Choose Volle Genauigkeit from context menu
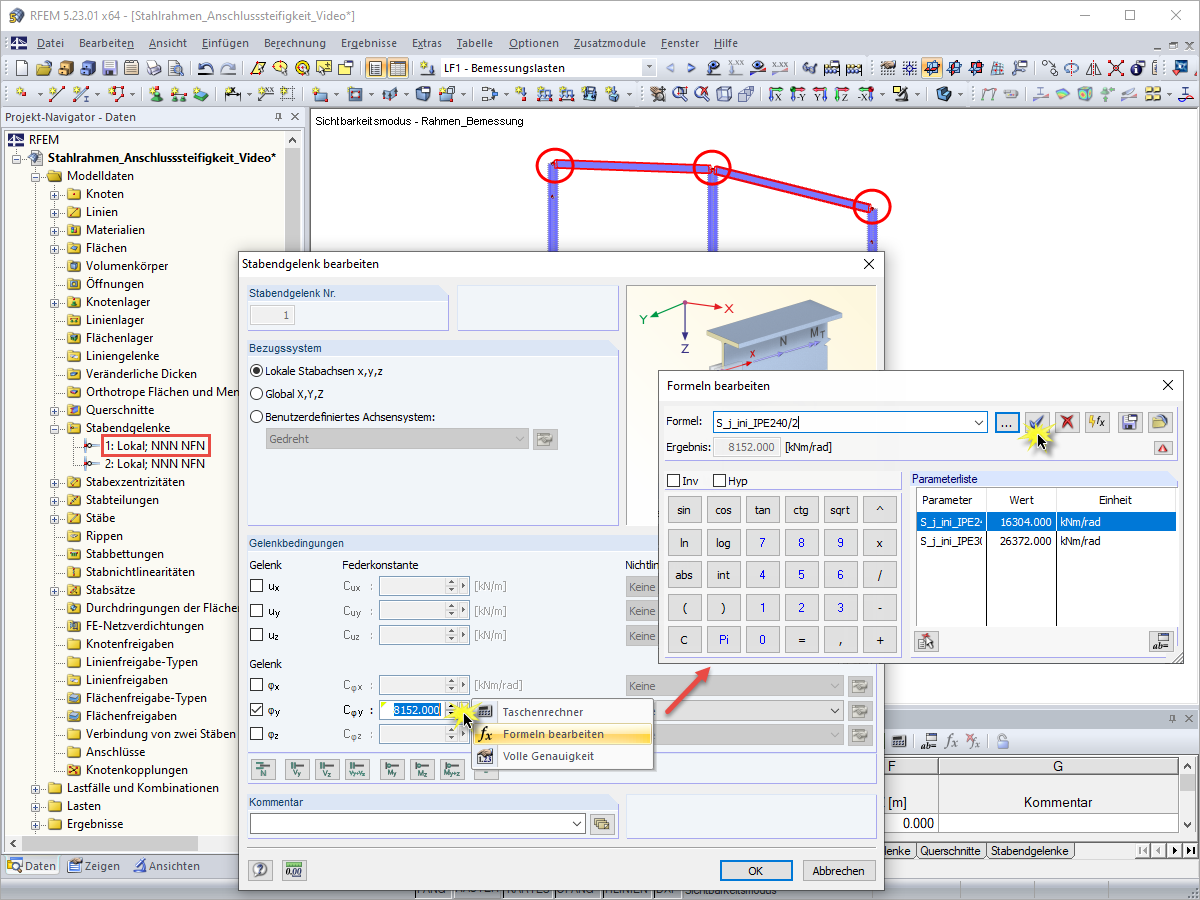 point(548,756)
